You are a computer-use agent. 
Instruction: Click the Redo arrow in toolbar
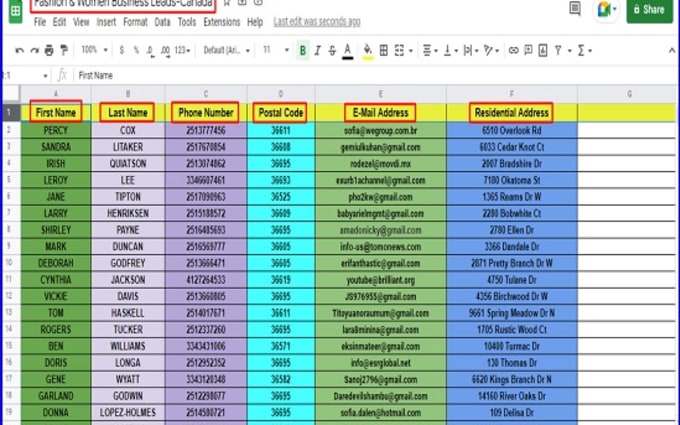pyautogui.click(x=34, y=51)
